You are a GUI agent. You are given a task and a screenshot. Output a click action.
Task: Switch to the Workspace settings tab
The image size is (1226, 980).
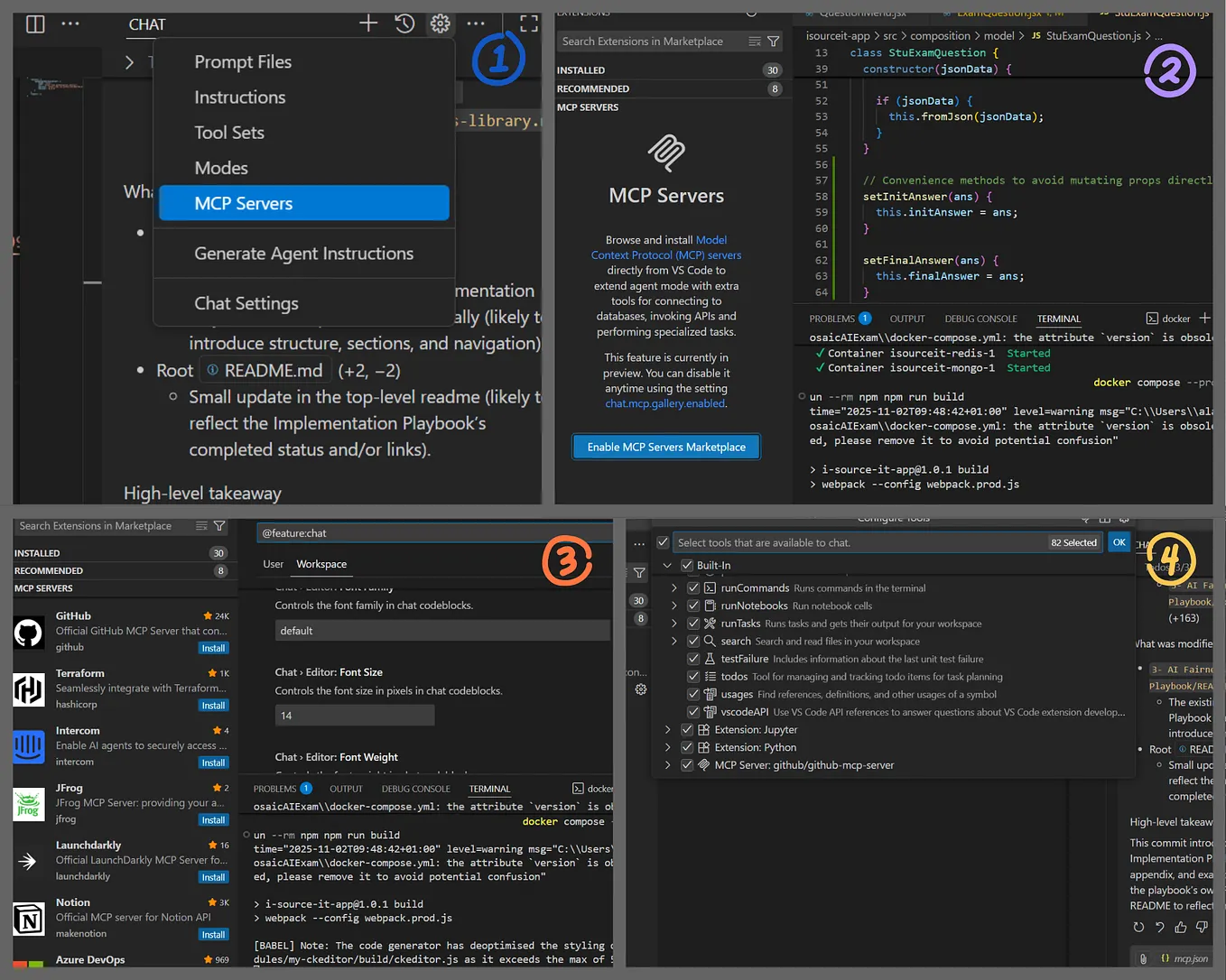(320, 563)
